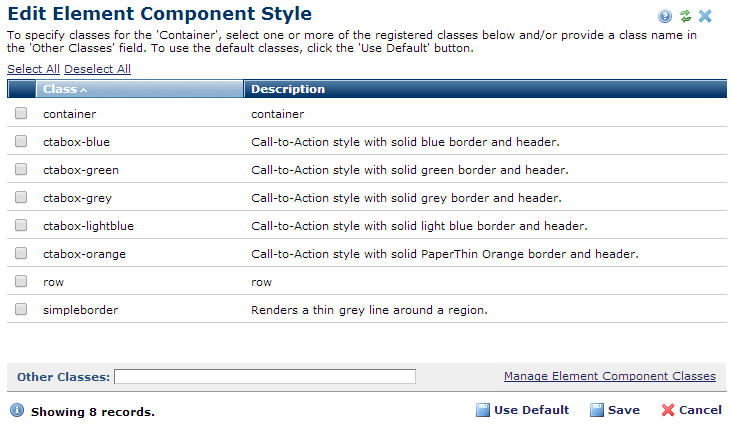Click the Use Default button
This screenshot has height=424, width=730.
[x=522, y=410]
